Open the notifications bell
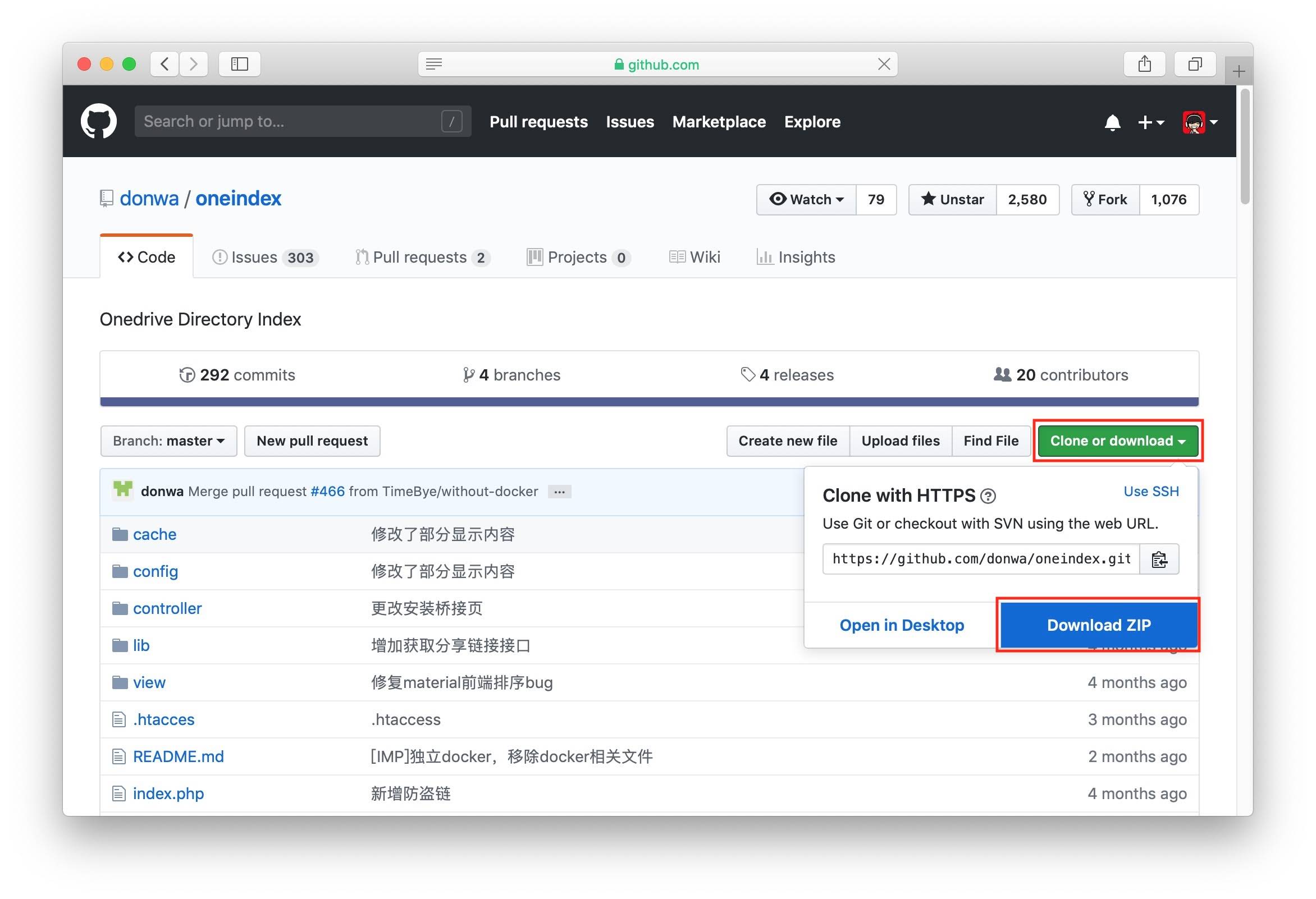Viewport: 1316px width, 899px height. pos(1112,122)
